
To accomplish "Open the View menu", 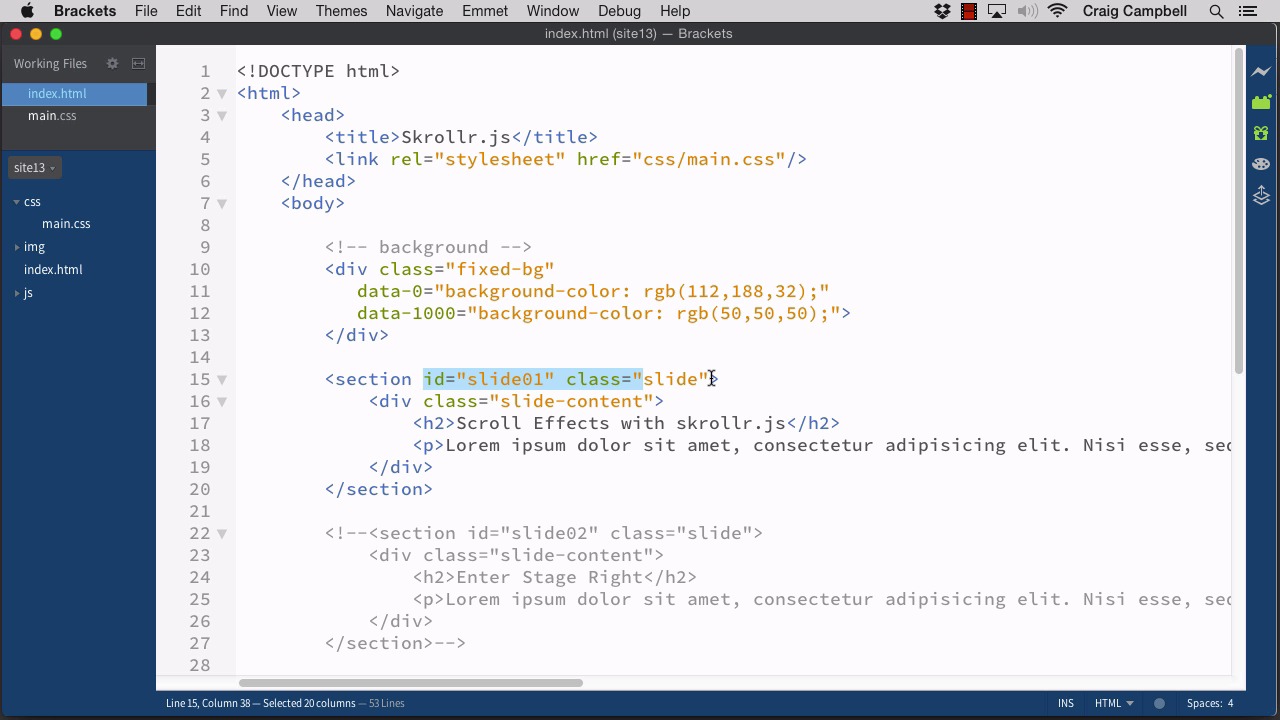I will click(x=282, y=11).
